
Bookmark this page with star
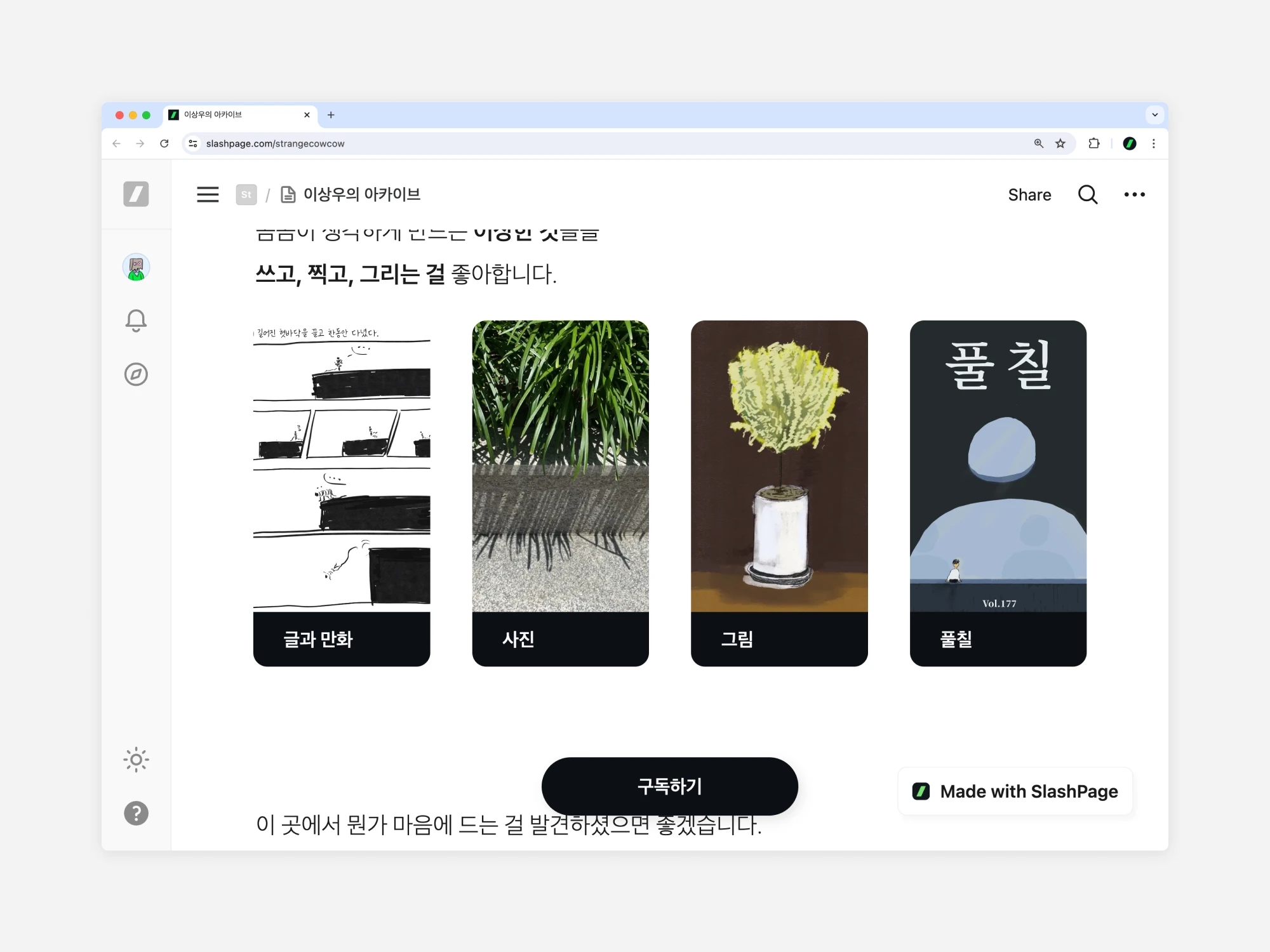click(x=1060, y=143)
